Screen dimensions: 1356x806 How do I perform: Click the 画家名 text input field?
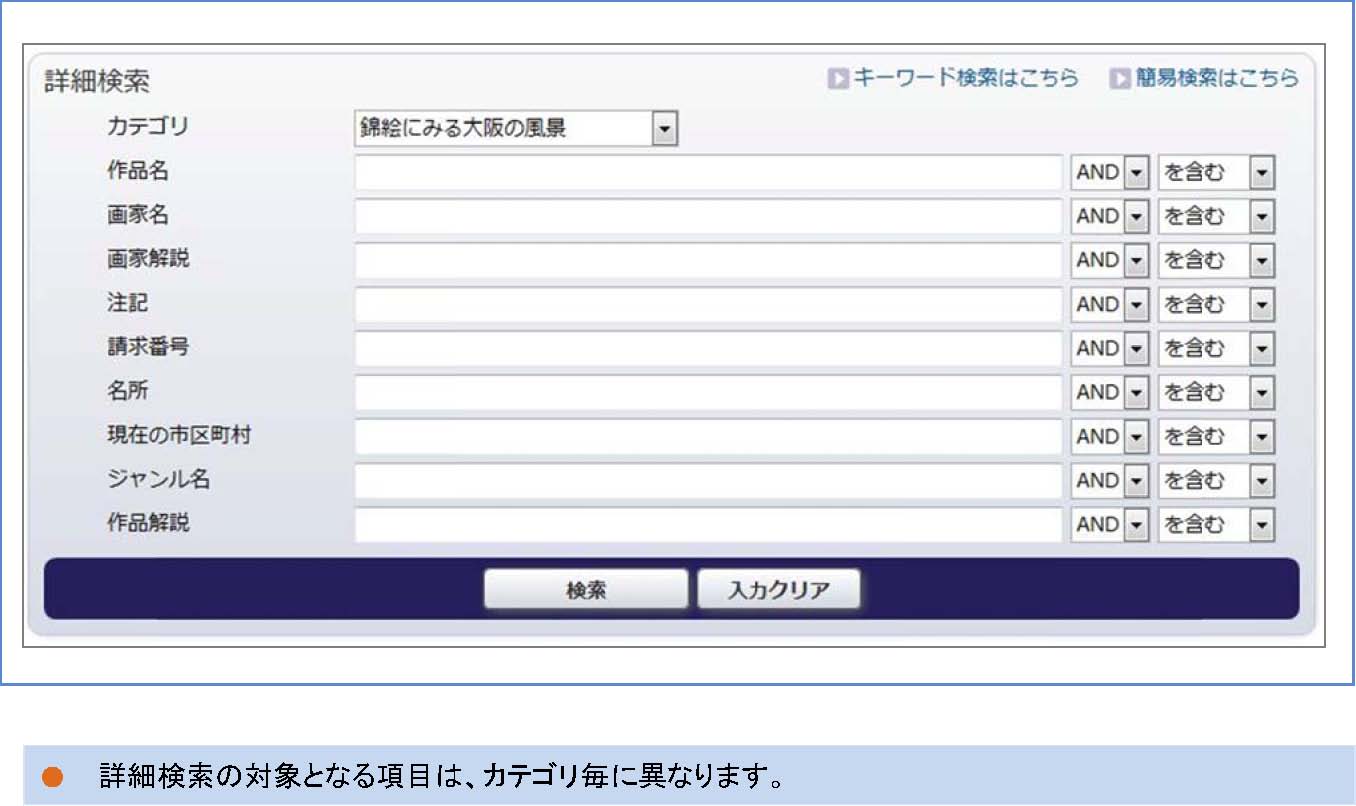[x=708, y=216]
